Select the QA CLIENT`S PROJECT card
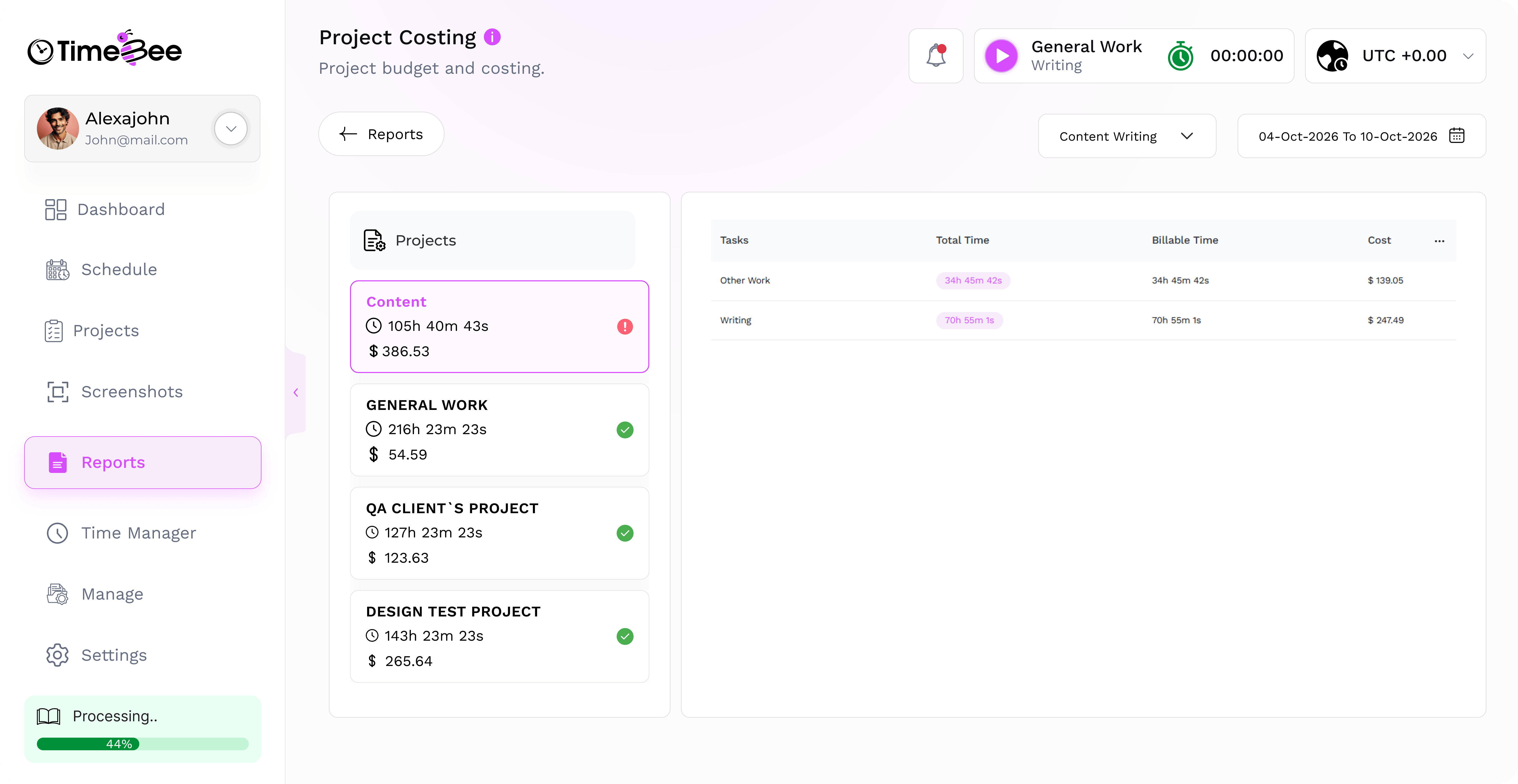Viewport: 1518px width, 784px height. click(500, 533)
